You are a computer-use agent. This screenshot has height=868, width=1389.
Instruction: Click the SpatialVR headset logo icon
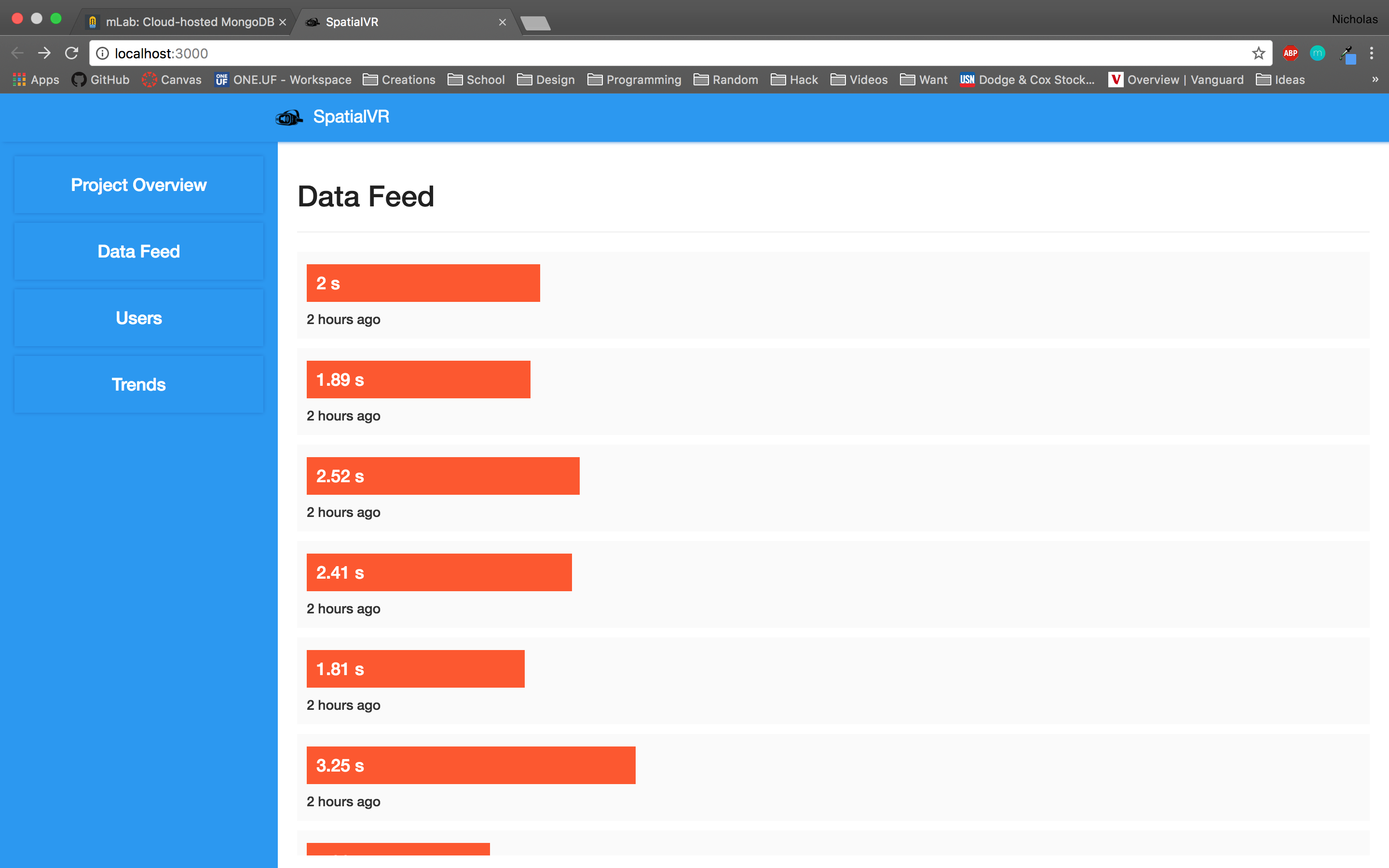[289, 118]
